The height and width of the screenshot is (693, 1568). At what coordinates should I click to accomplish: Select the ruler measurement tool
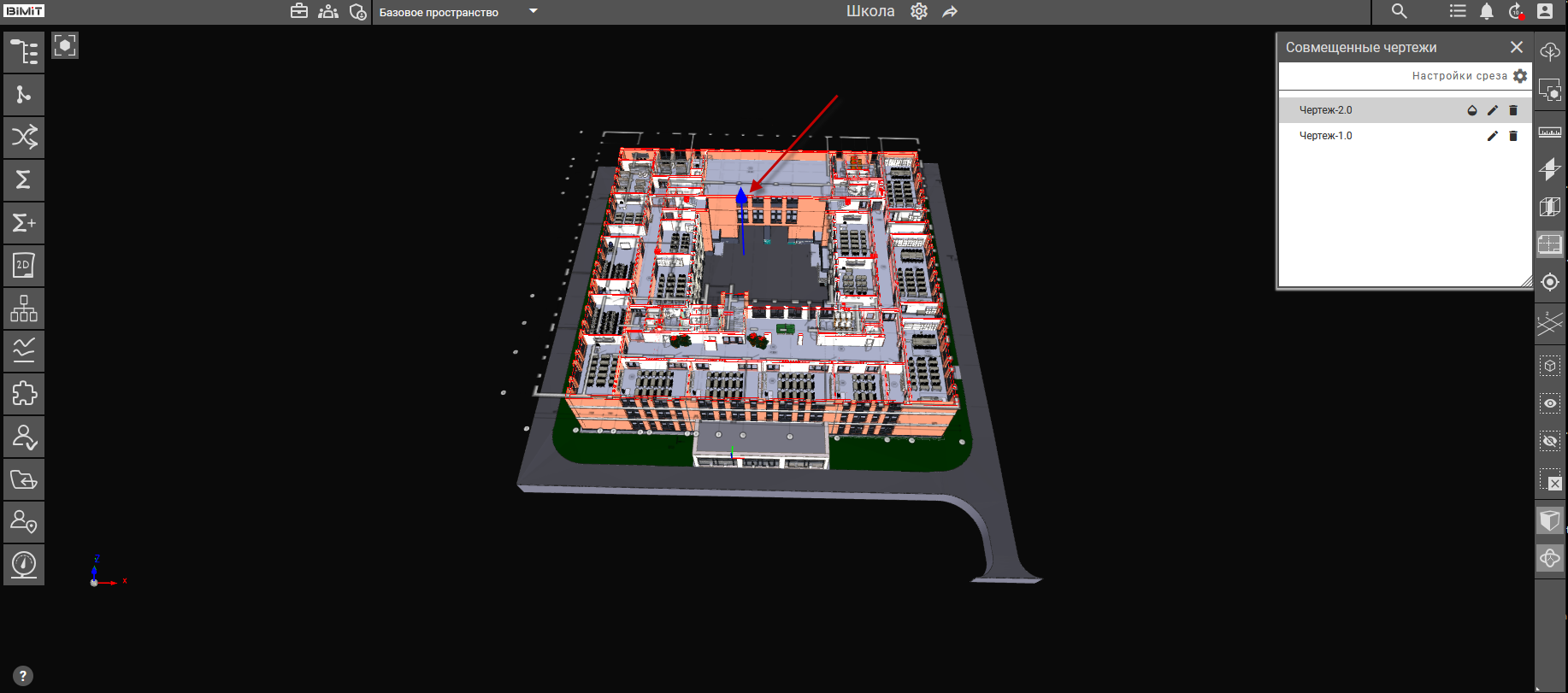pos(1549,132)
